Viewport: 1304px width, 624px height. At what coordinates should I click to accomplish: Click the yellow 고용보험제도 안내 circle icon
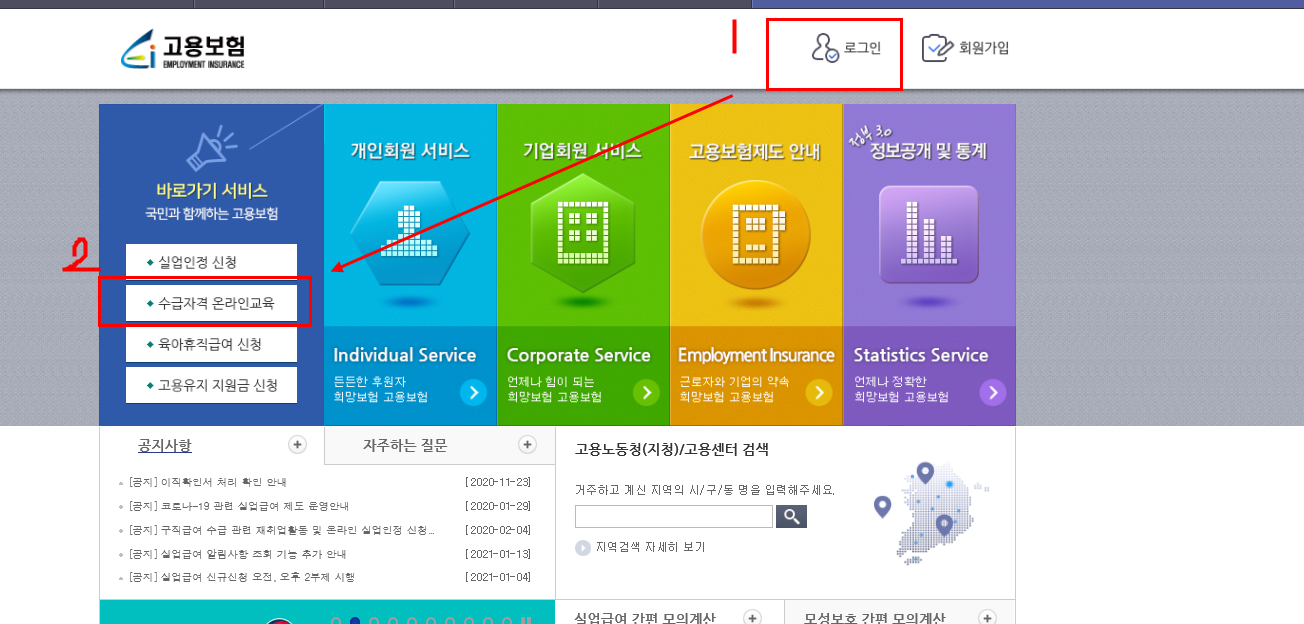point(756,237)
